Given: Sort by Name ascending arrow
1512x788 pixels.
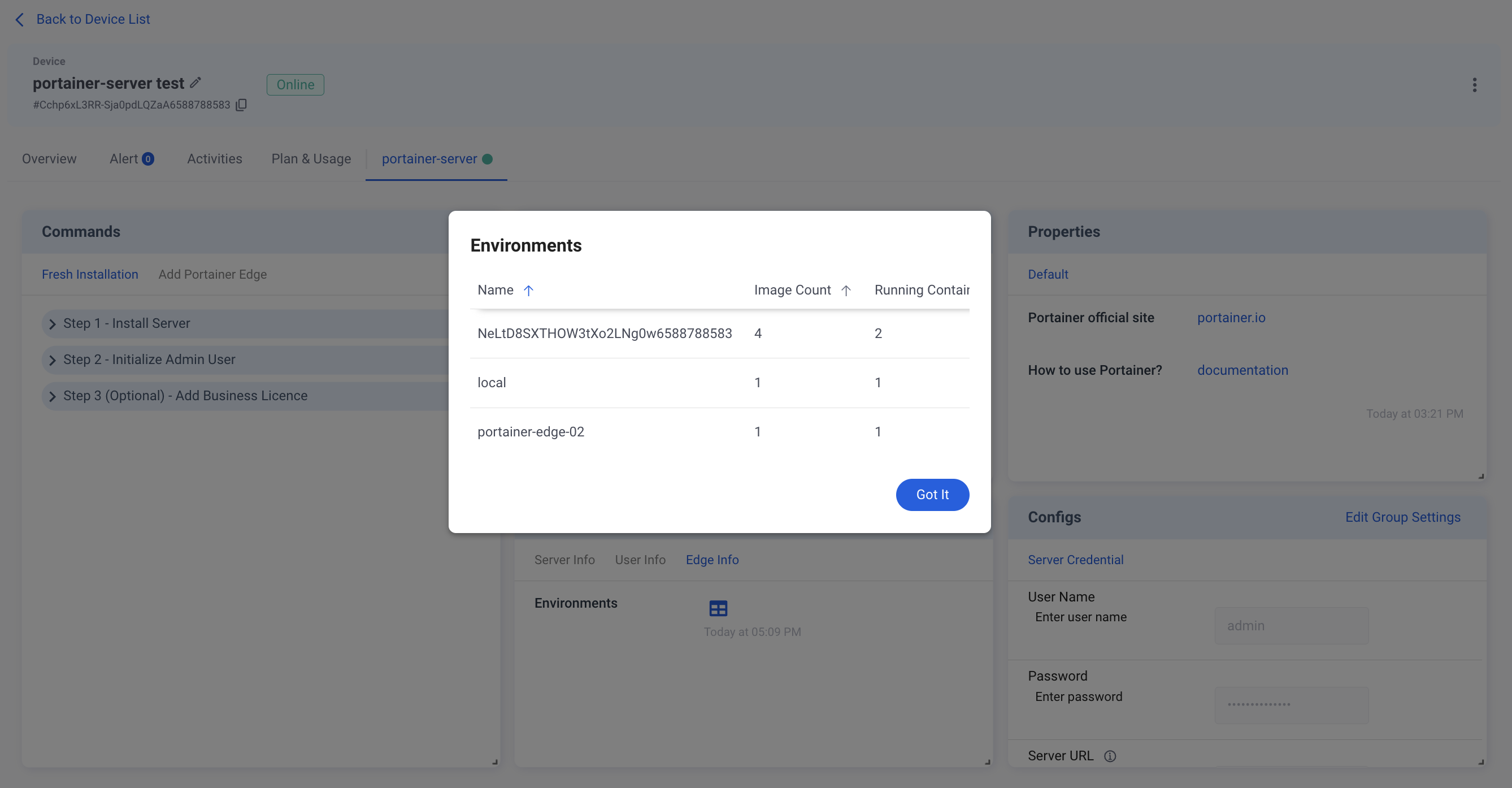Looking at the screenshot, I should 528,291.
